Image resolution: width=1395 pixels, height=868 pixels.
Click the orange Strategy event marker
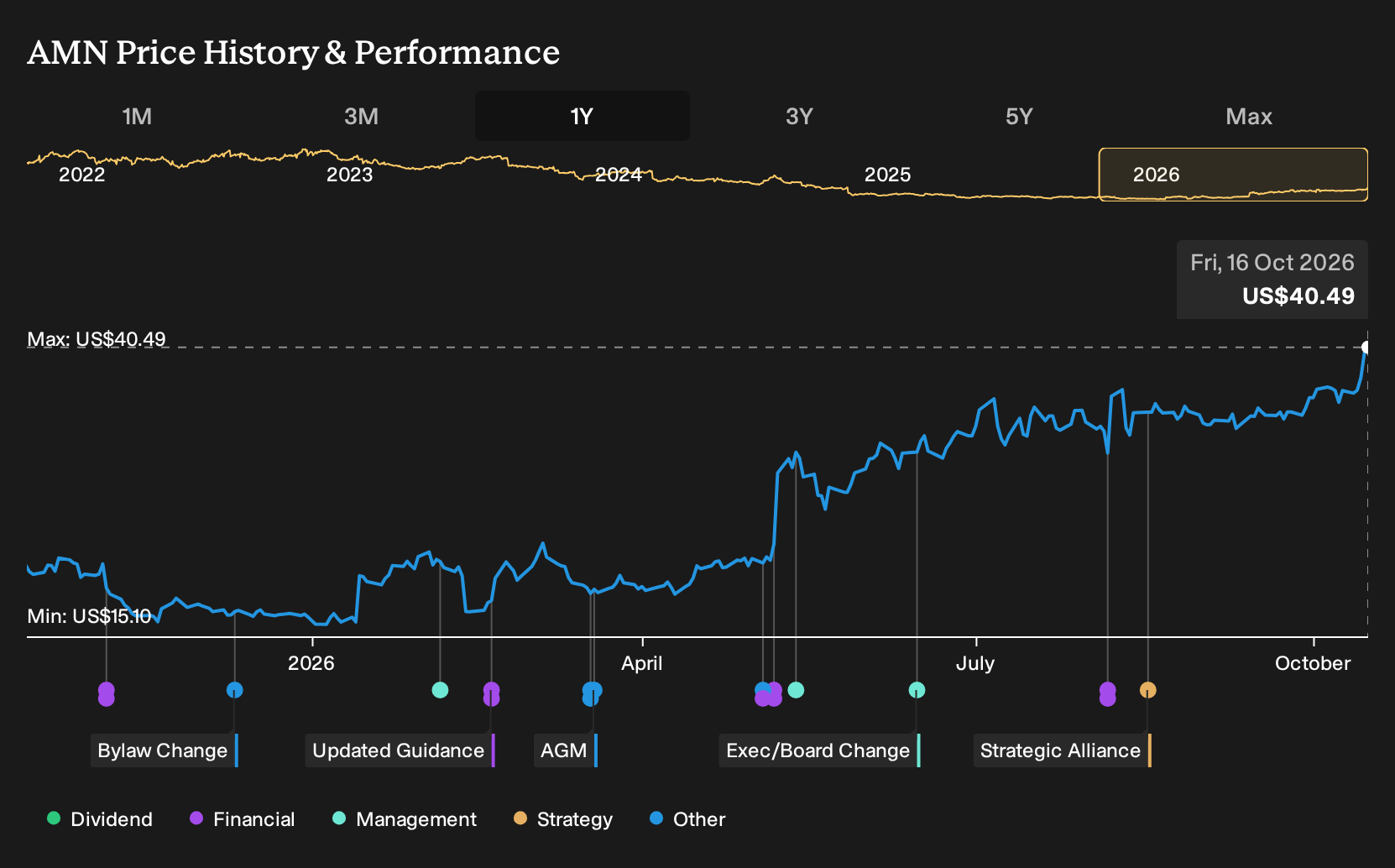pyautogui.click(x=1148, y=690)
